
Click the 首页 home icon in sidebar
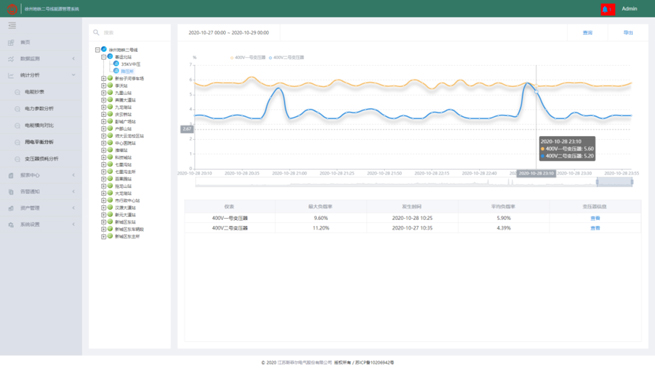tap(11, 42)
